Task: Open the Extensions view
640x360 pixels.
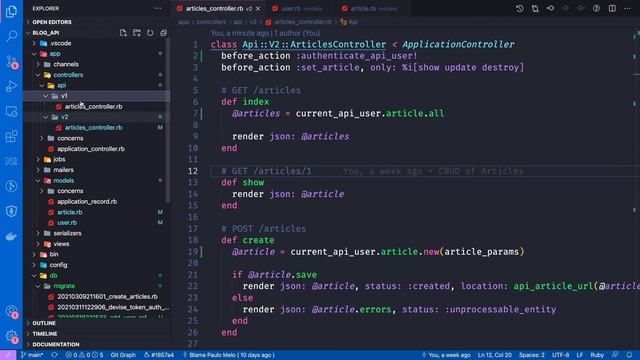Action: click(11, 136)
